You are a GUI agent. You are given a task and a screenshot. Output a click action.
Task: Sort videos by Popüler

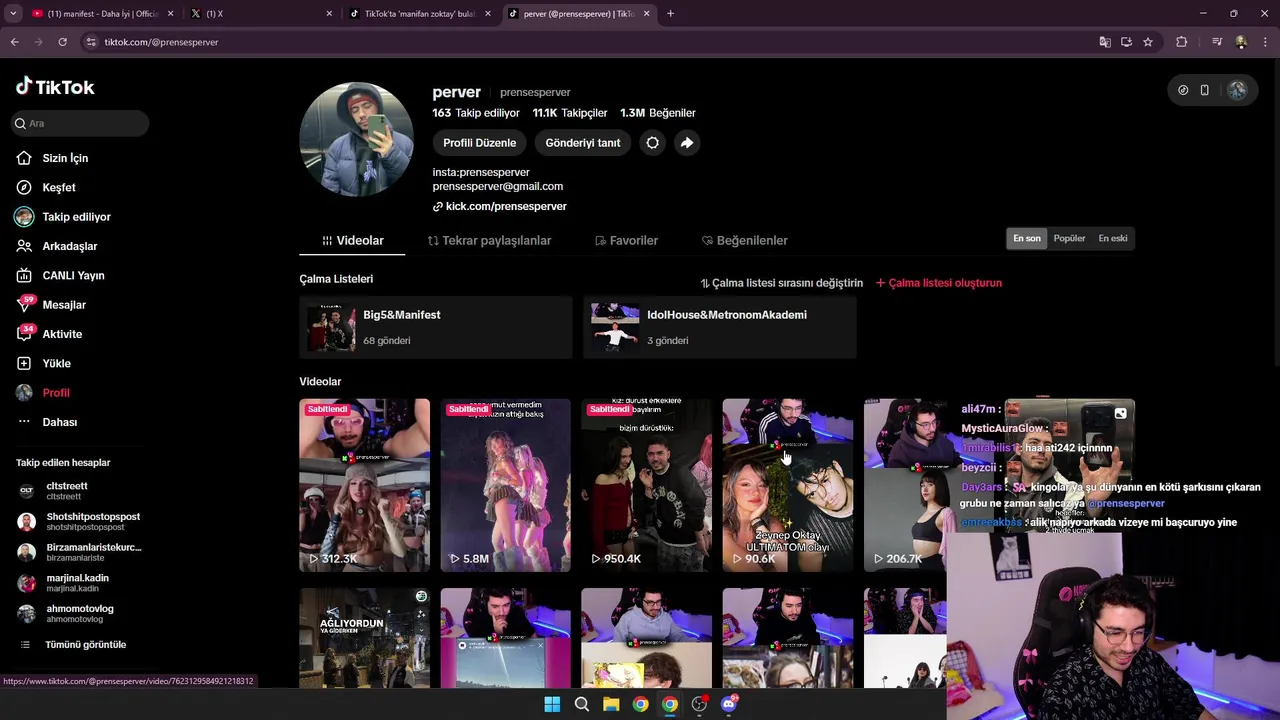coord(1069,238)
